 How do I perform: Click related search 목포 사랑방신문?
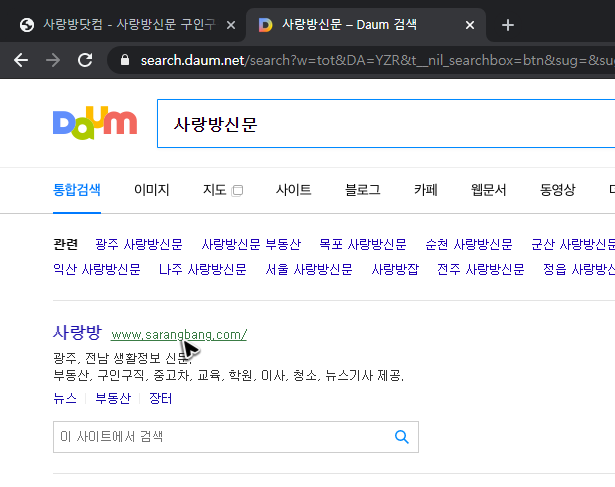tap(363, 244)
